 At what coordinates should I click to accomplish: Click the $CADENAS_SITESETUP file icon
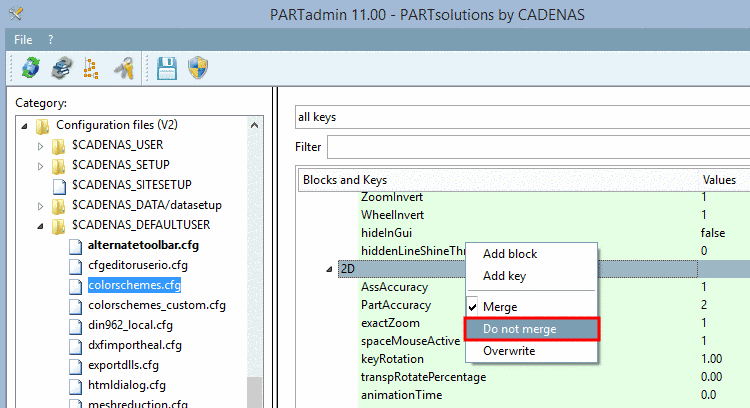click(59, 186)
